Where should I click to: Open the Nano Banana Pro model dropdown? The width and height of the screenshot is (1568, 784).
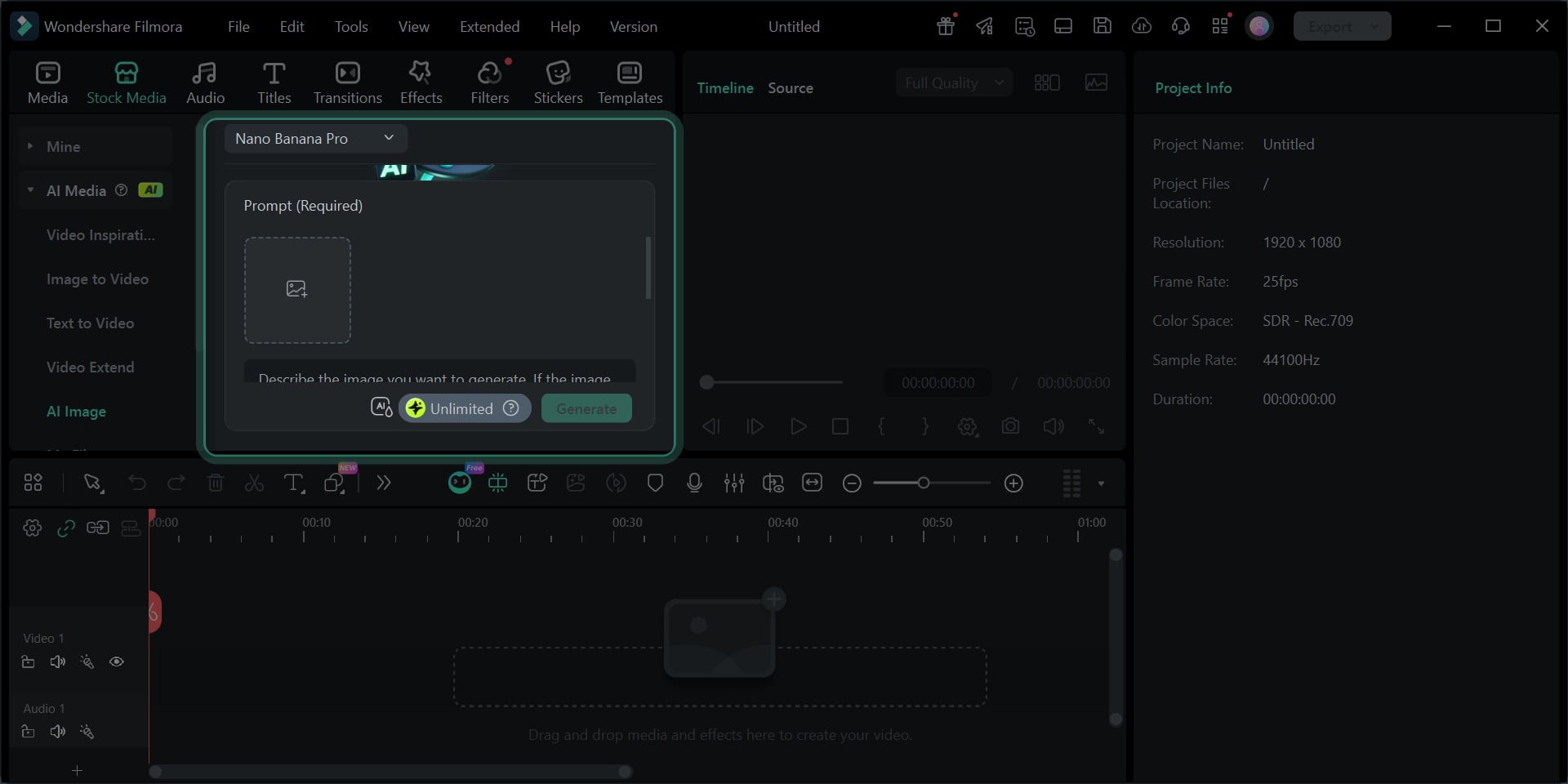click(x=315, y=139)
